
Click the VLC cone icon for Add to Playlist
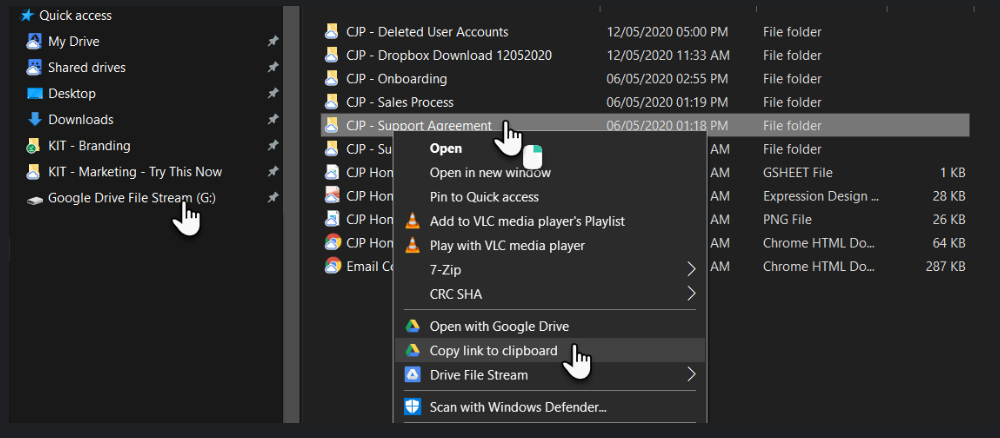coord(413,221)
